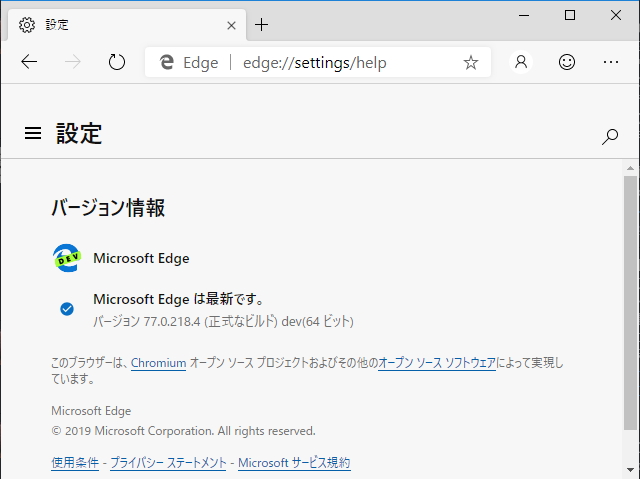Open a new tab with the plus button

(x=261, y=25)
